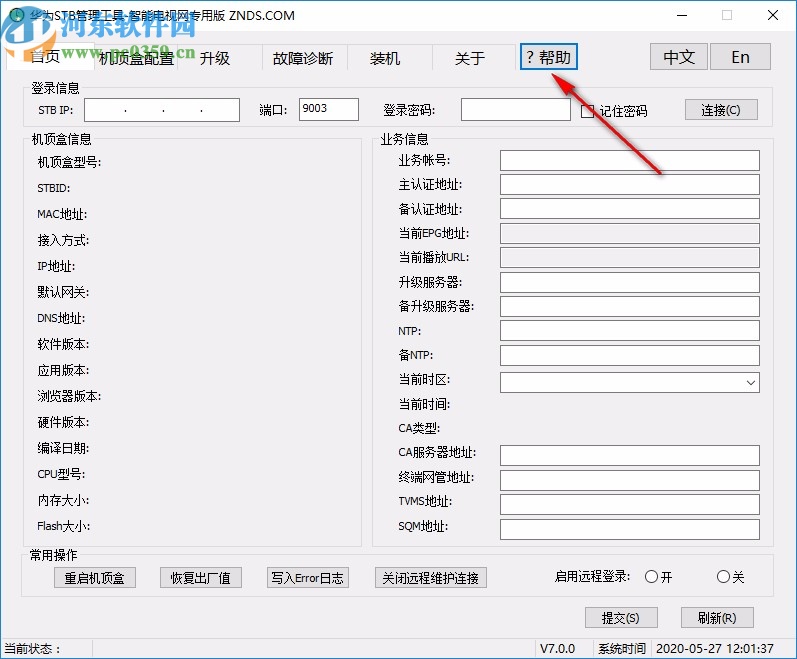Click the 备NTP input field
Screen dimensions: 797x659
click(629, 355)
